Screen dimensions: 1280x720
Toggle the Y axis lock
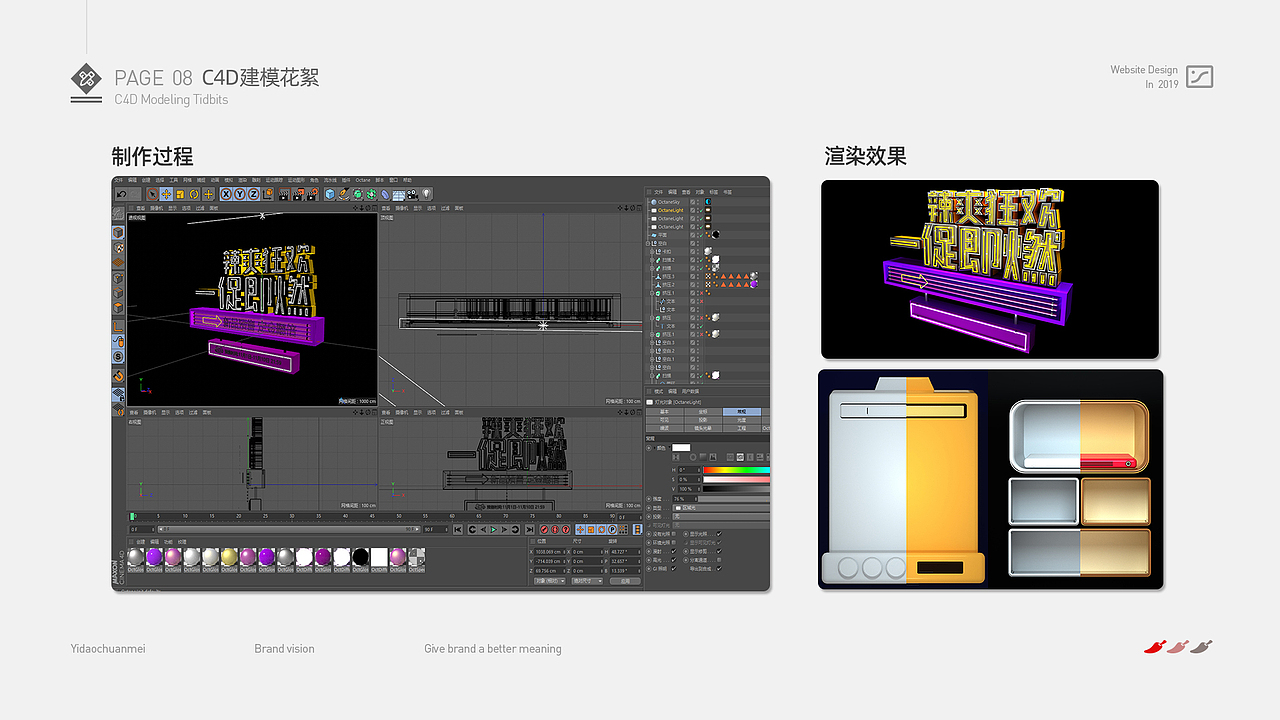coord(240,194)
